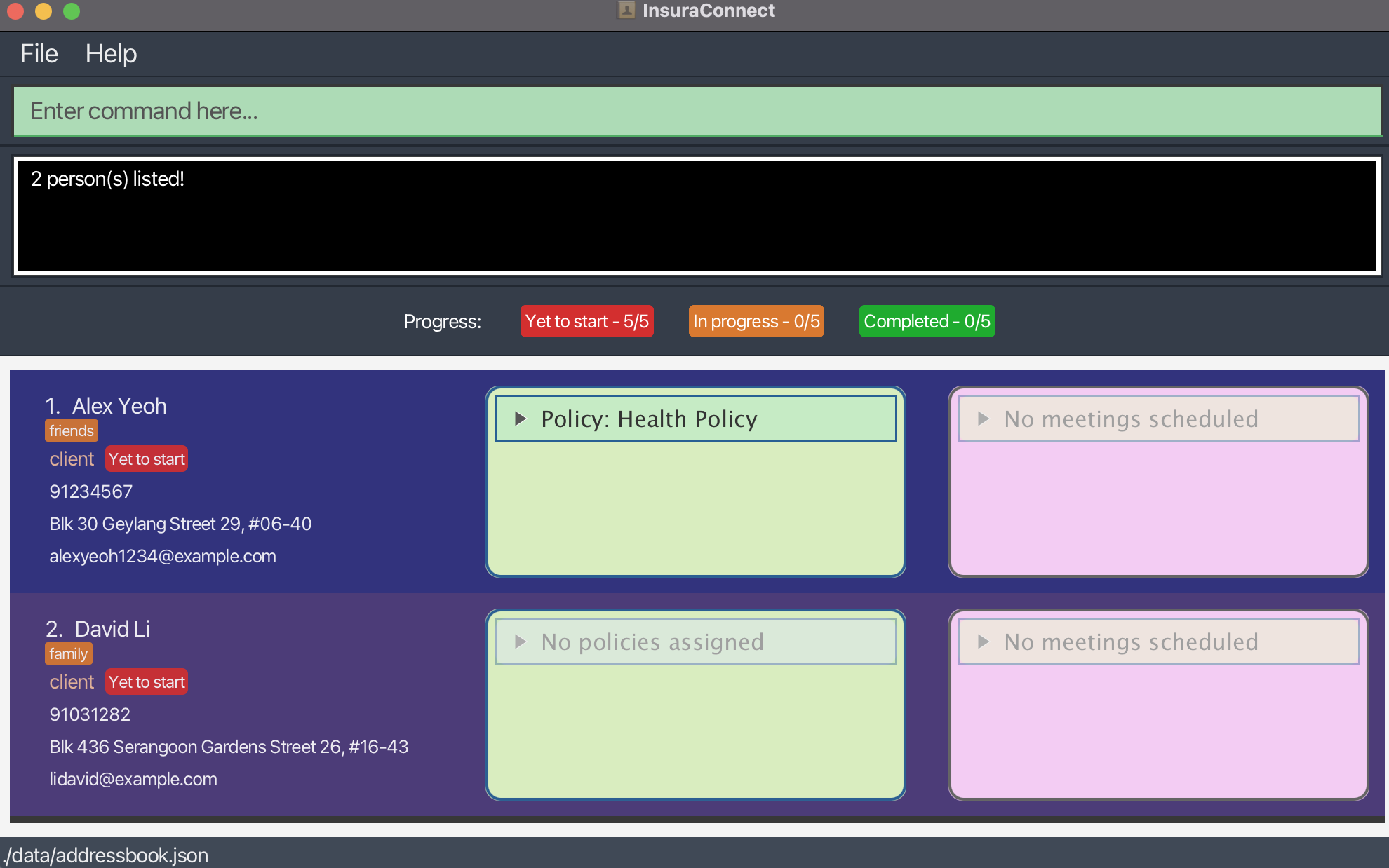Minimize window using the yellow button
Viewport: 1389px width, 868px height.
click(43, 11)
